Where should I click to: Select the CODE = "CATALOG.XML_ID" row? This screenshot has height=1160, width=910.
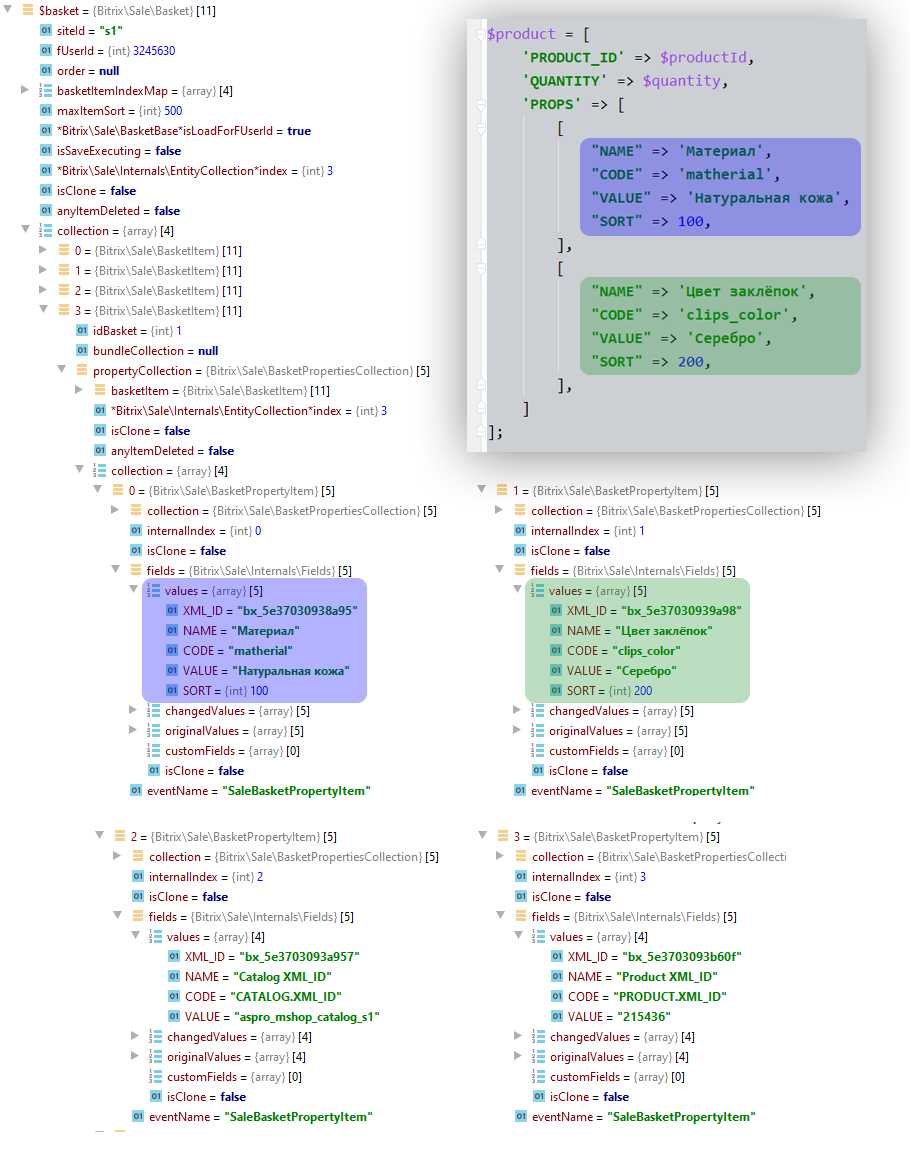pos(263,997)
